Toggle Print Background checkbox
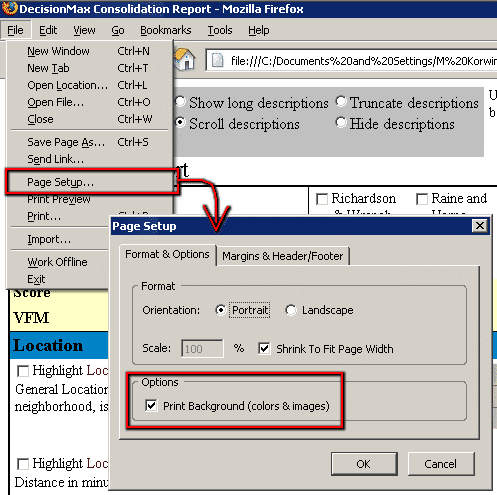Image resolution: width=497 pixels, height=495 pixels. click(151, 405)
